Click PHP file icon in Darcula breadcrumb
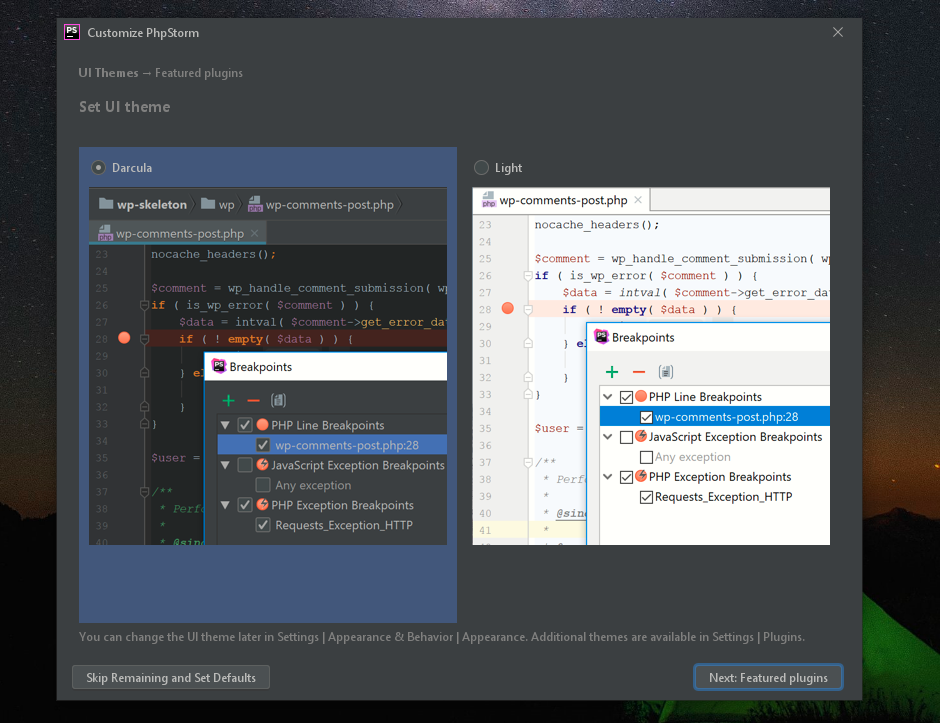Screen dimensions: 940x723 (x=255, y=204)
